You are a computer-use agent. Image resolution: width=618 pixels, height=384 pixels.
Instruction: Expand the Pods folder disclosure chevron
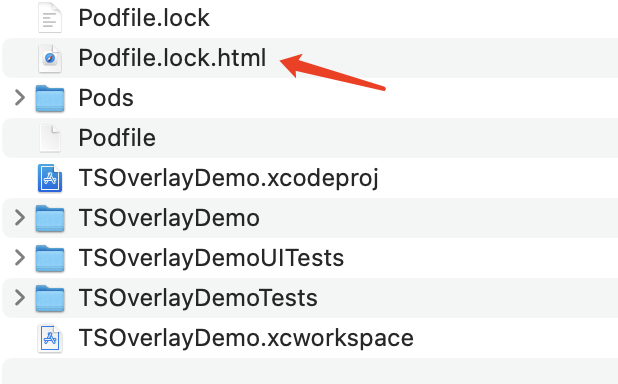(20, 98)
